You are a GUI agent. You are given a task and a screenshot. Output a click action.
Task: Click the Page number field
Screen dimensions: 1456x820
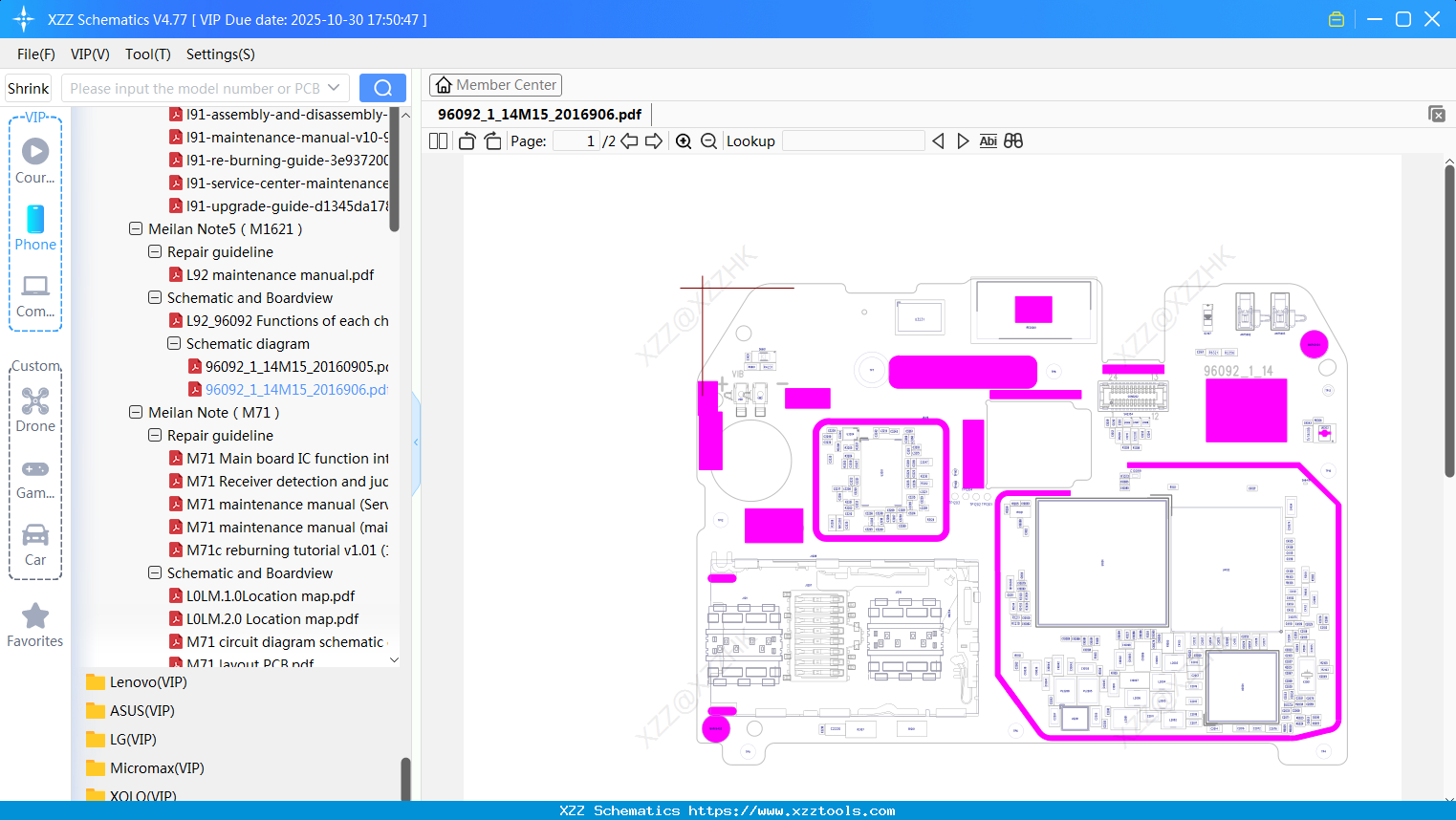(x=576, y=140)
